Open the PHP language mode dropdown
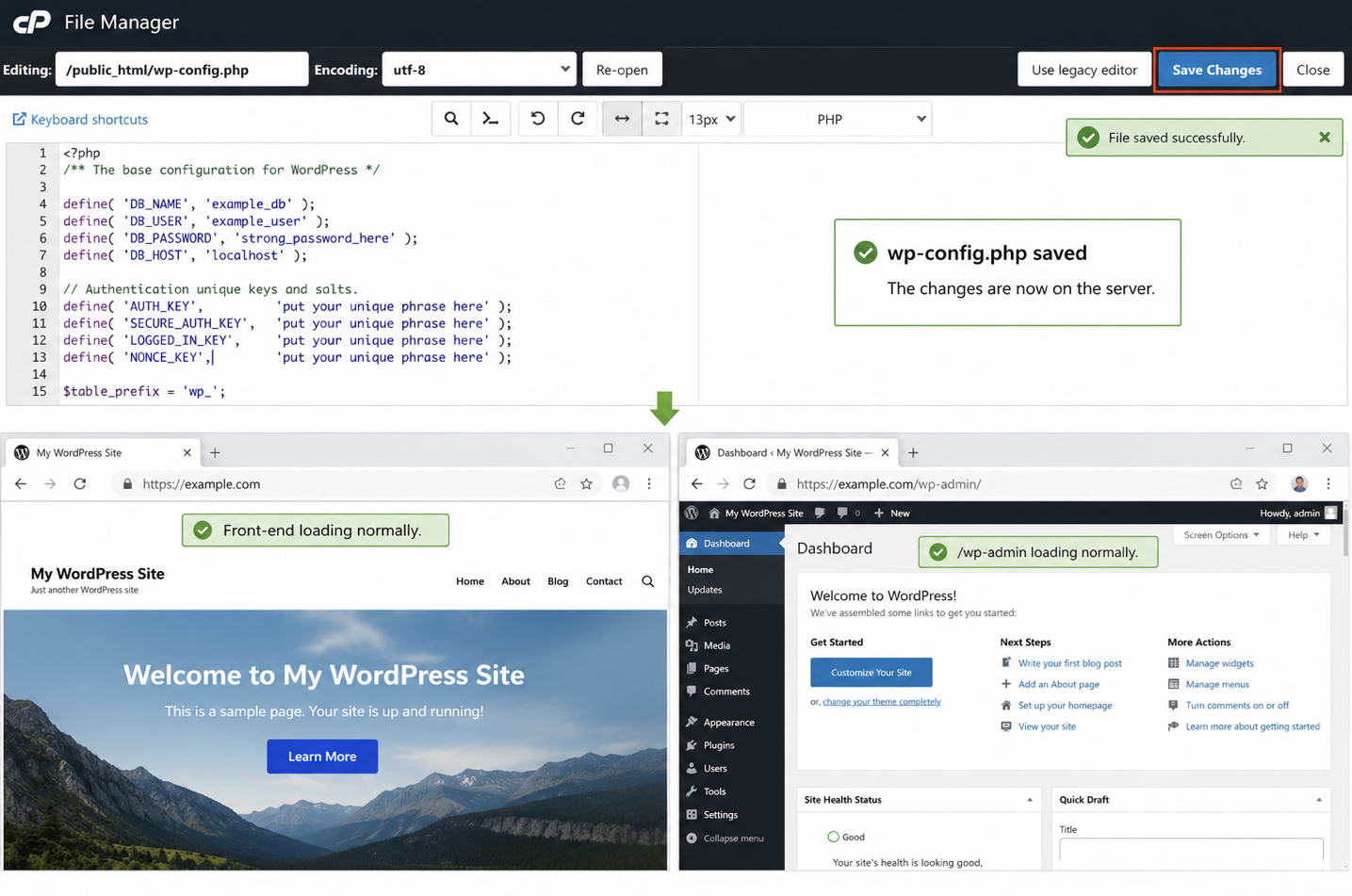This screenshot has width=1352, height=896. tap(838, 119)
